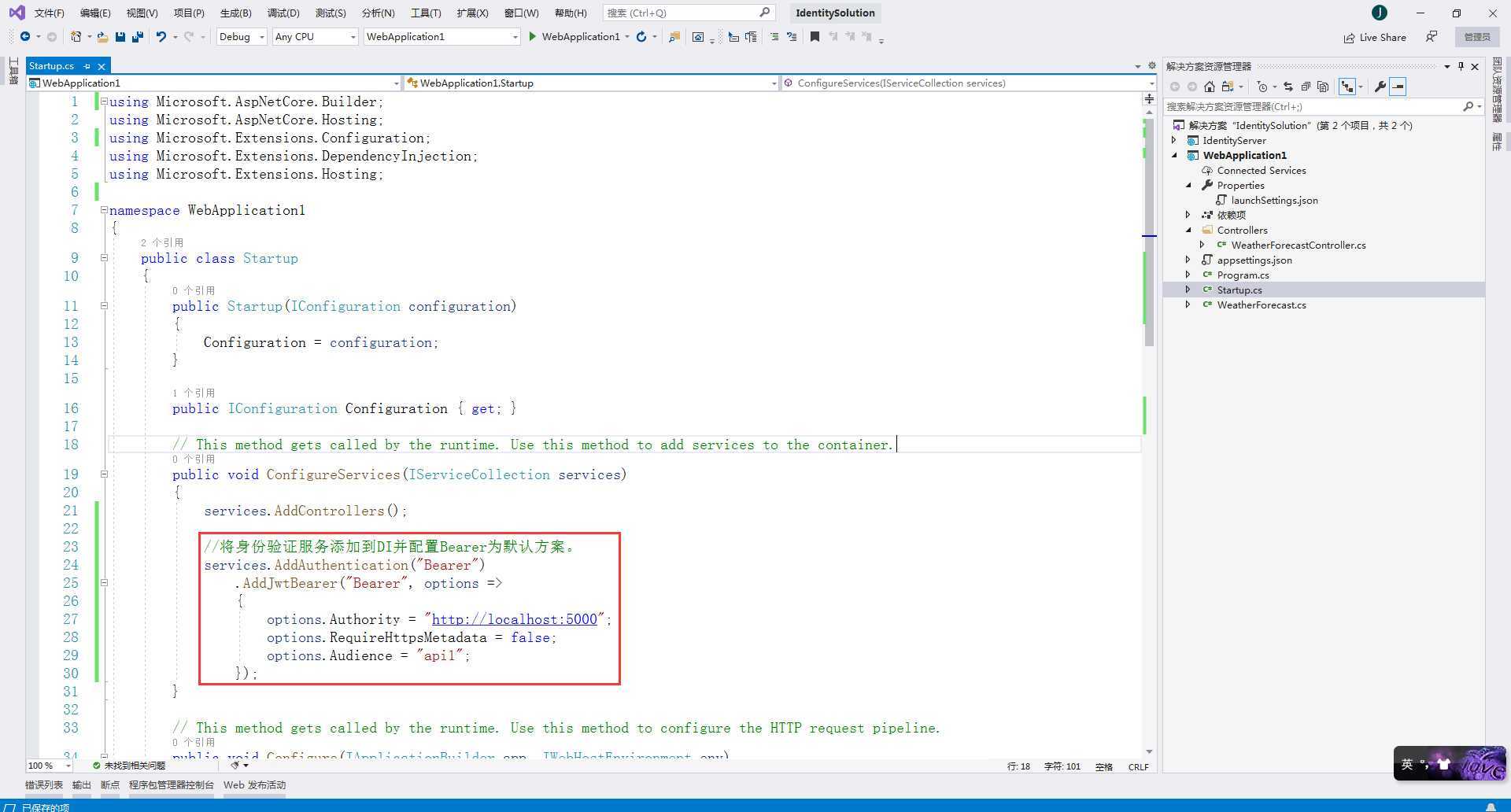Open the 文件(F) menu
This screenshot has height=812, width=1511.
point(49,13)
